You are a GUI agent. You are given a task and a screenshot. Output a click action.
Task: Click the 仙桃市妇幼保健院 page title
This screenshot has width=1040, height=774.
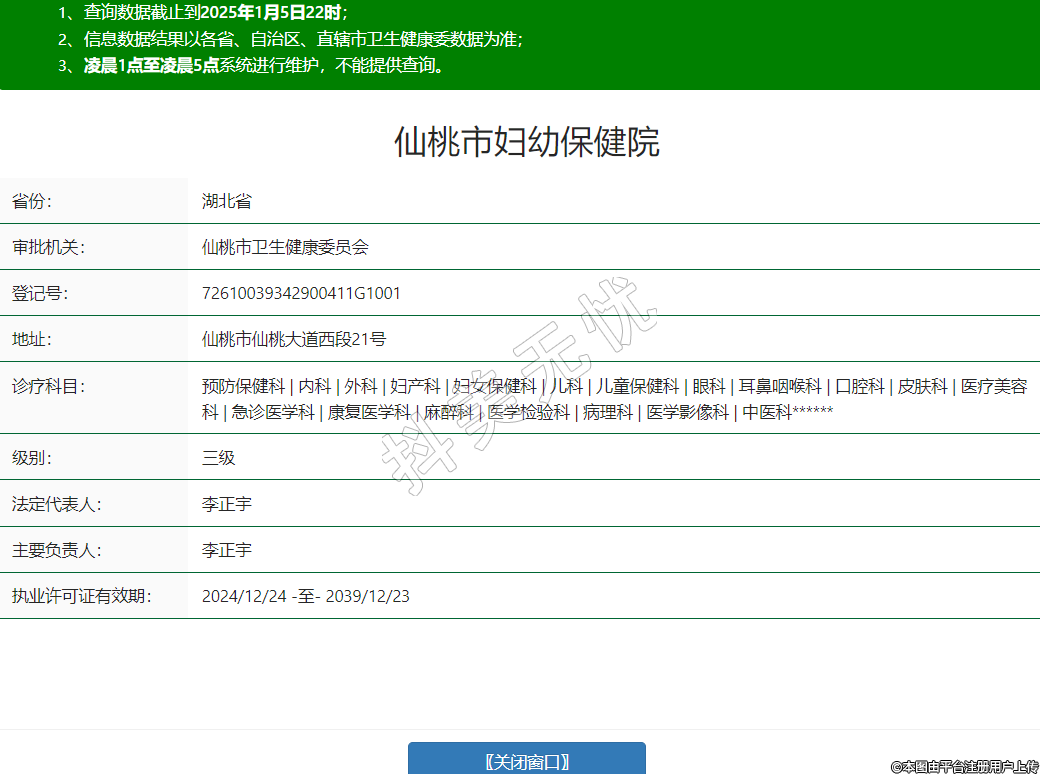527,142
